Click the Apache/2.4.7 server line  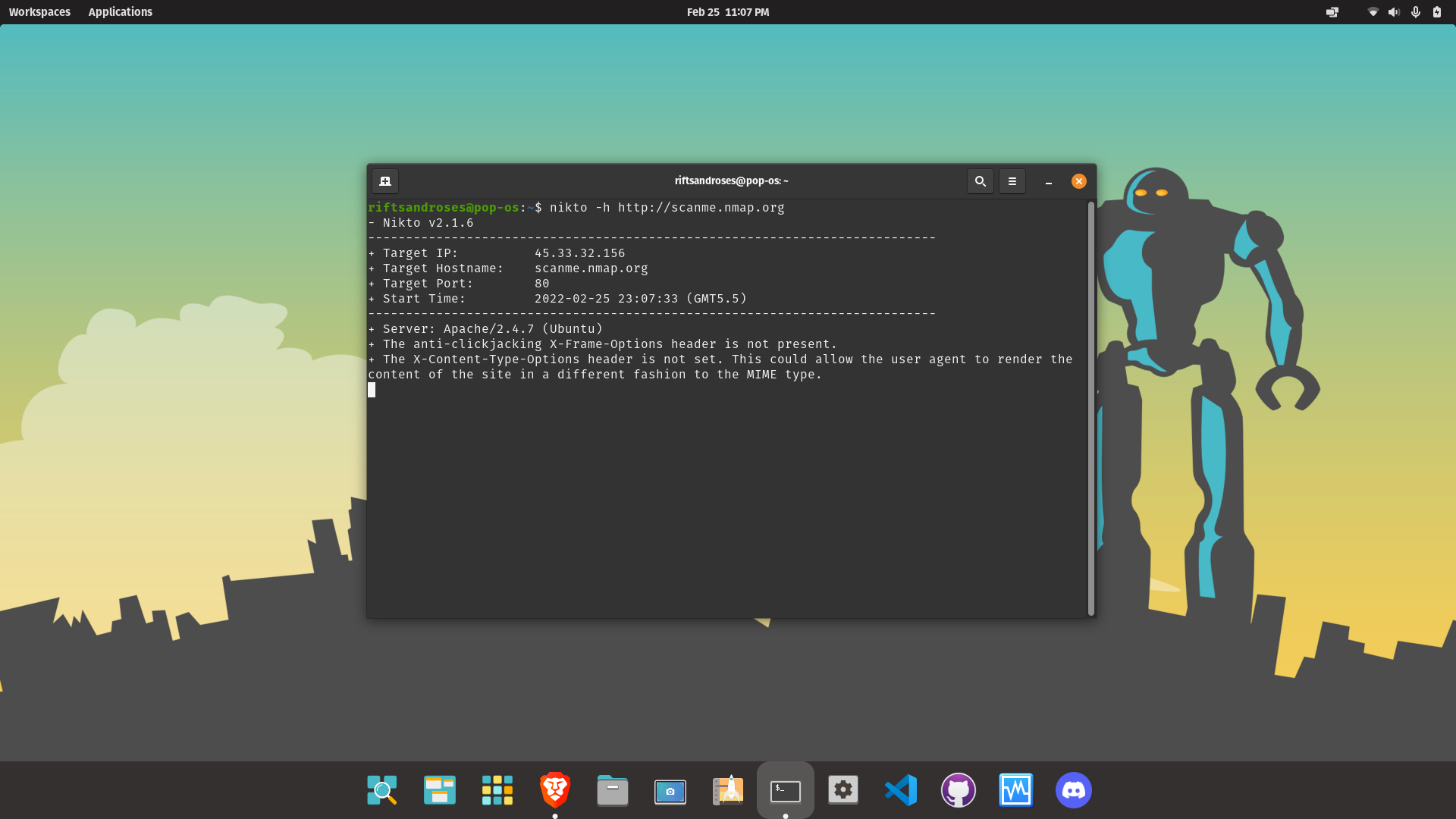485,329
